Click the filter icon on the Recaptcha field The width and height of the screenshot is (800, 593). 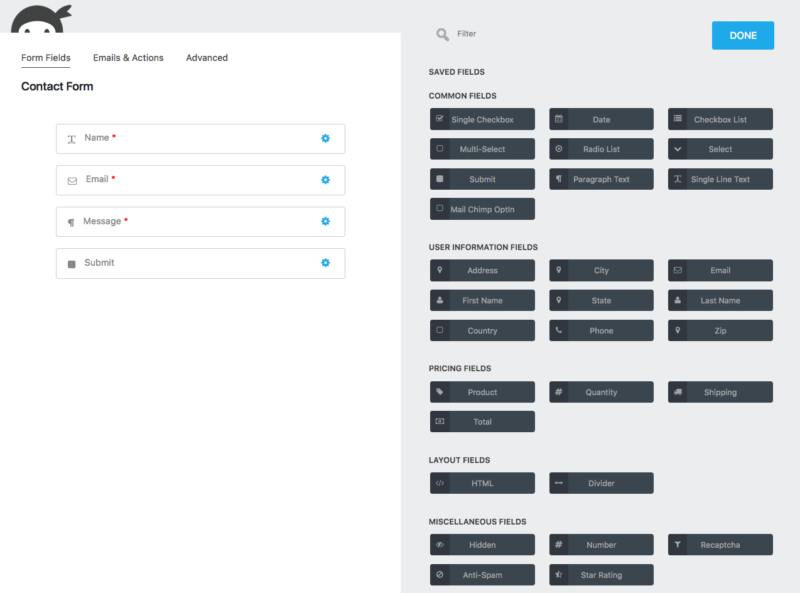point(679,544)
